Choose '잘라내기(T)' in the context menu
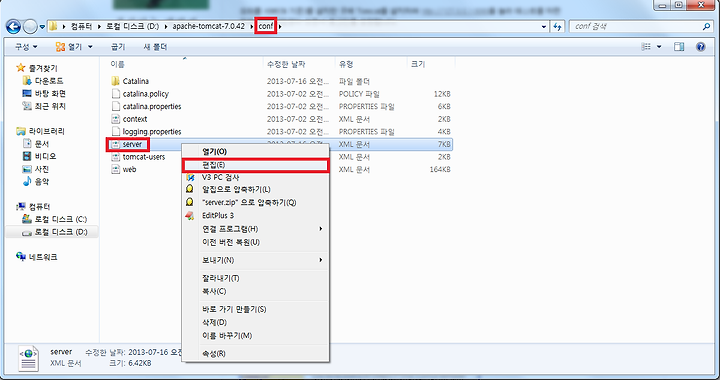 [x=256, y=279]
